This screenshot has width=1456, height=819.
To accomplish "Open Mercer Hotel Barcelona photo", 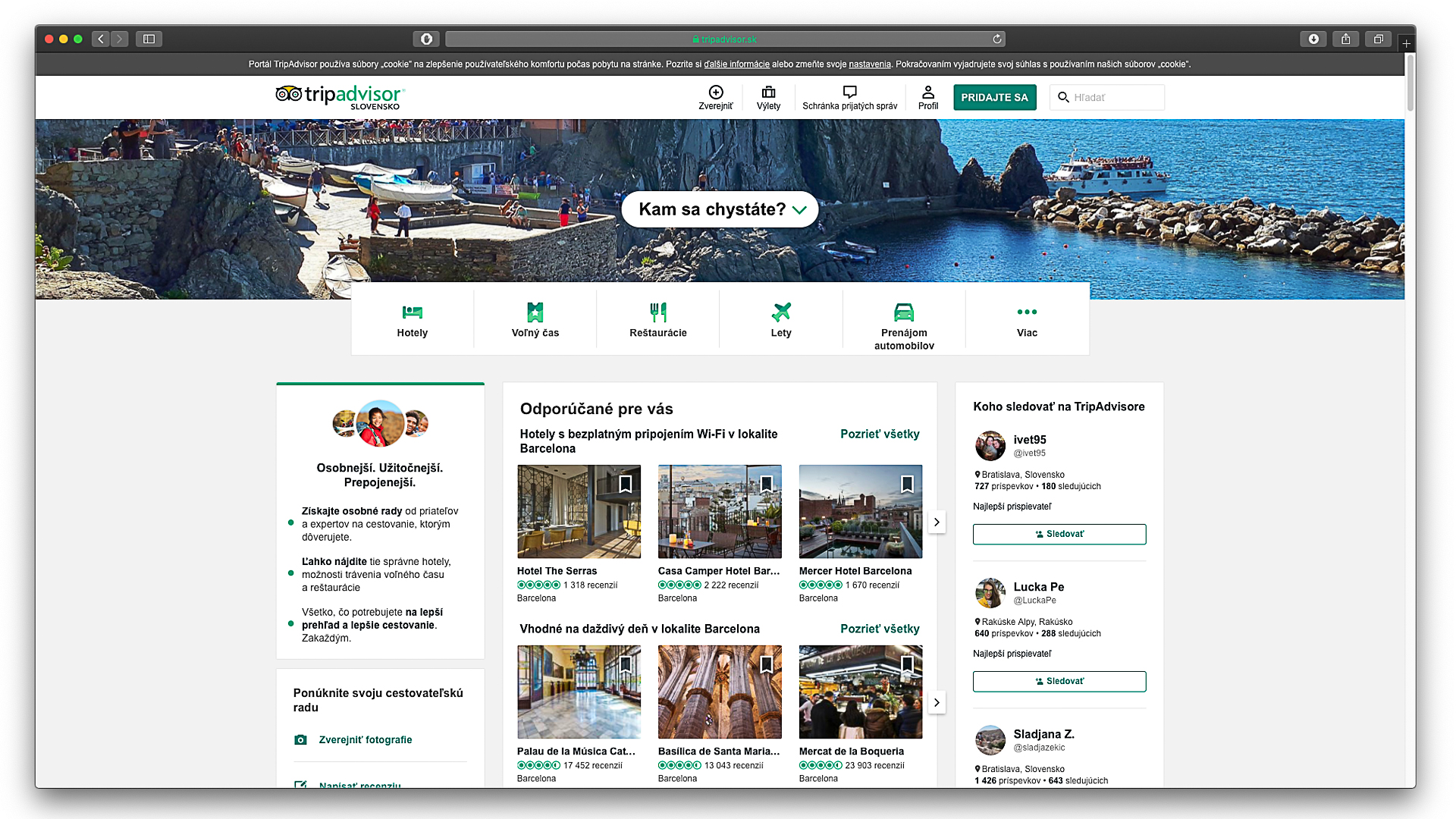I will 861,512.
